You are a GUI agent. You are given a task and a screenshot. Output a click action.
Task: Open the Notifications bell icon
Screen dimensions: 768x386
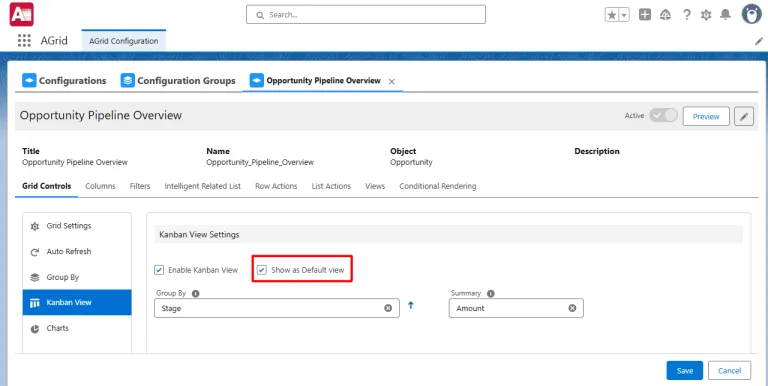click(x=725, y=15)
